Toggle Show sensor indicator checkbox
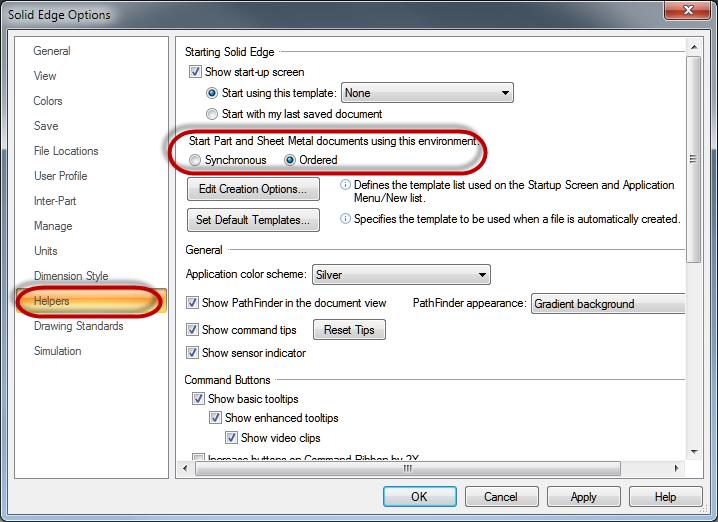 tap(192, 353)
